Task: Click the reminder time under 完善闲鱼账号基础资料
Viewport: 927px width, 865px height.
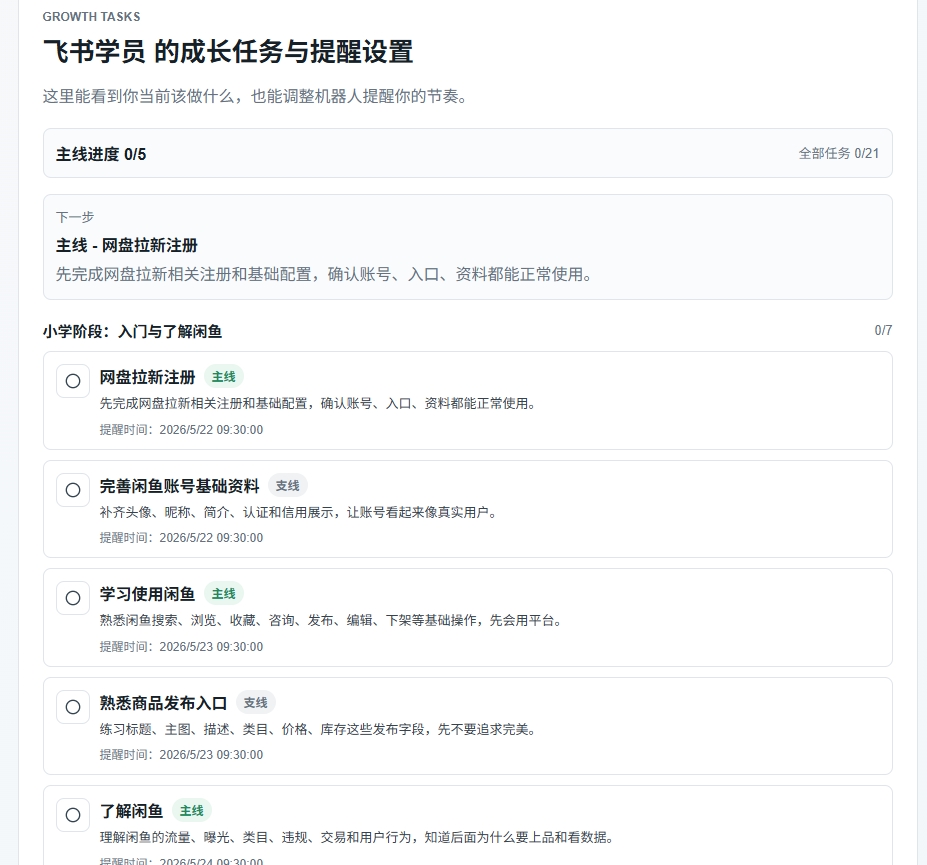Action: pos(181,538)
